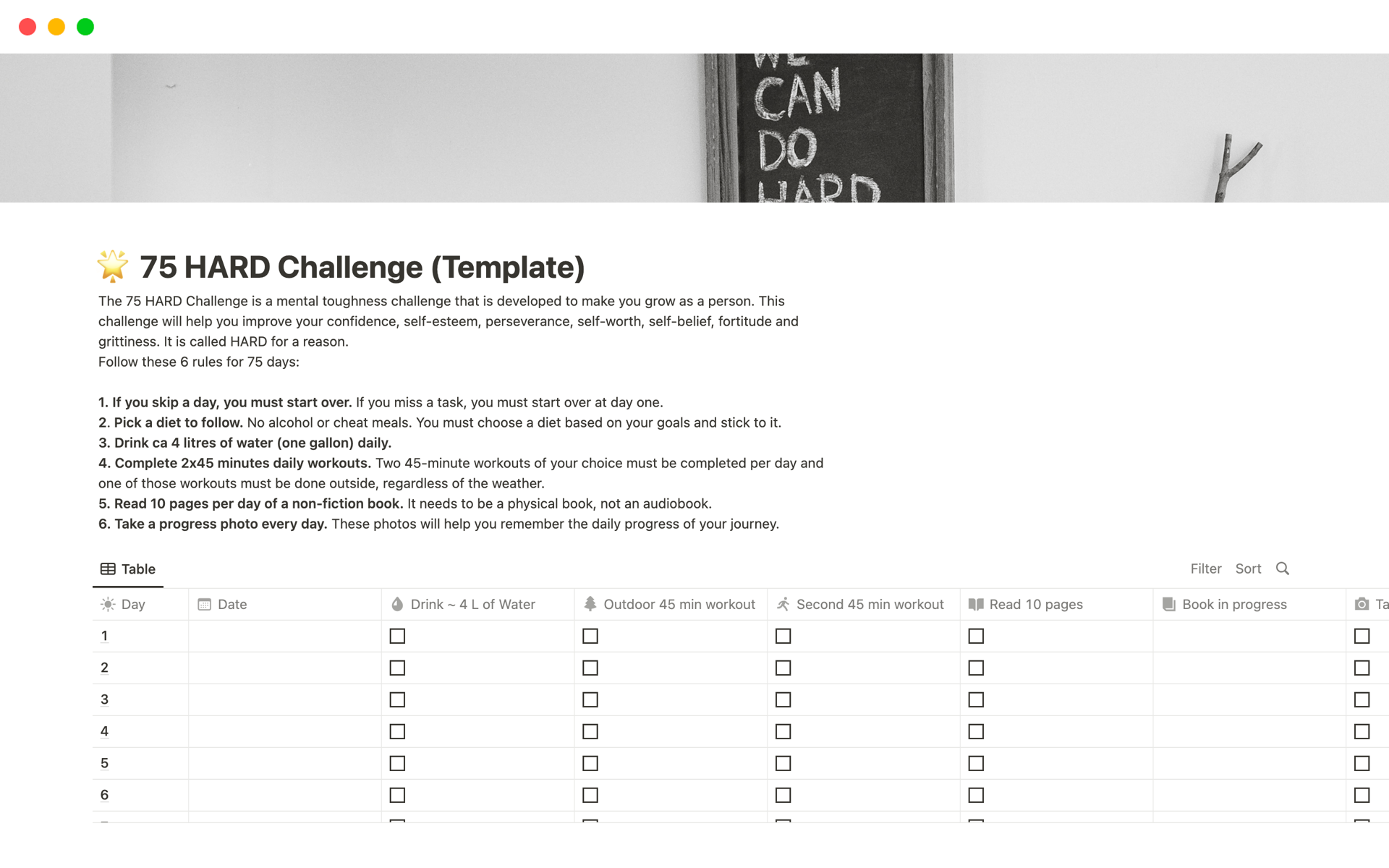Click the Day column header label
The height and width of the screenshot is (868, 1389).
[133, 603]
